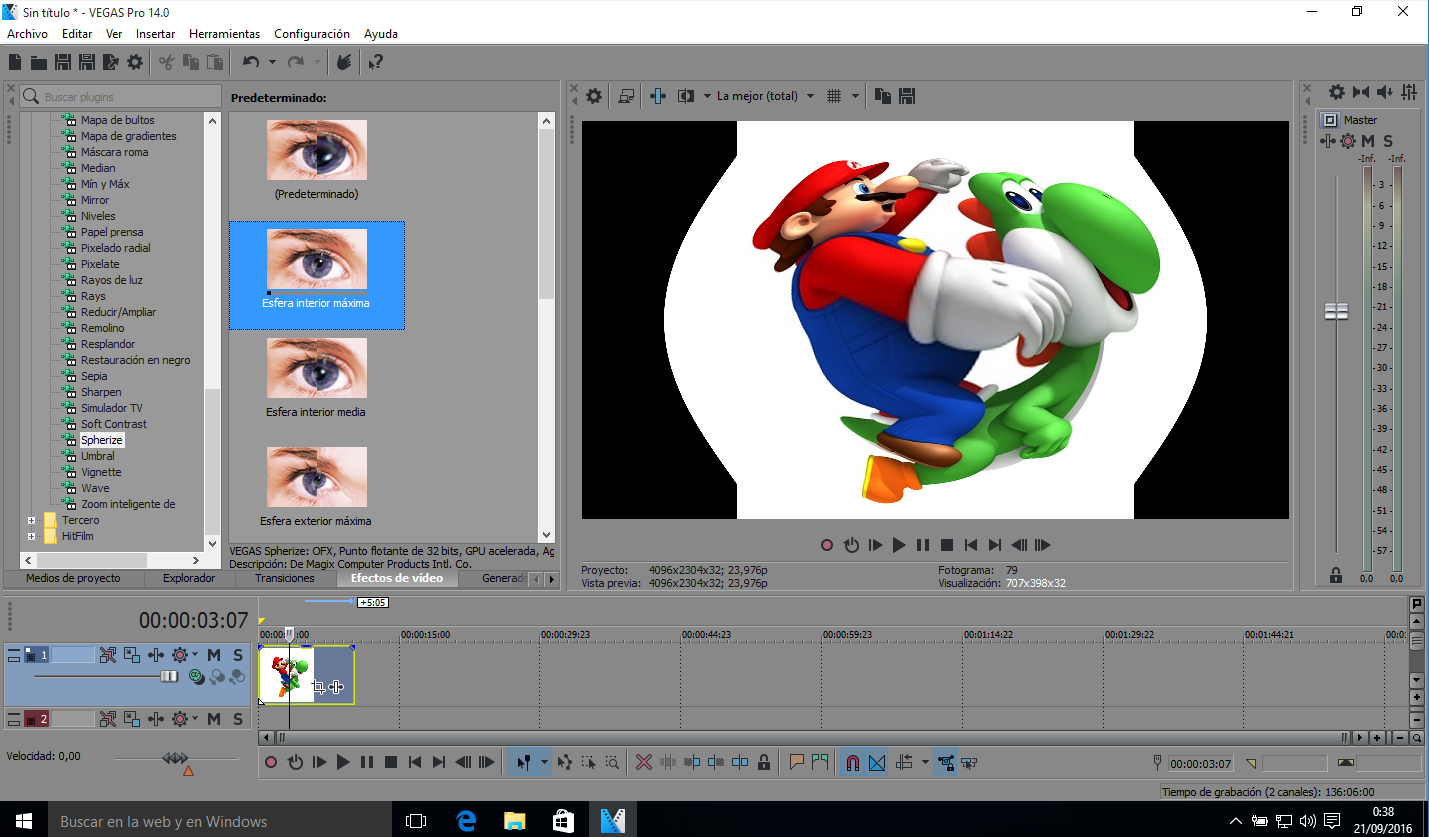
Task: Click the Undo arrow icon
Action: (x=251, y=62)
